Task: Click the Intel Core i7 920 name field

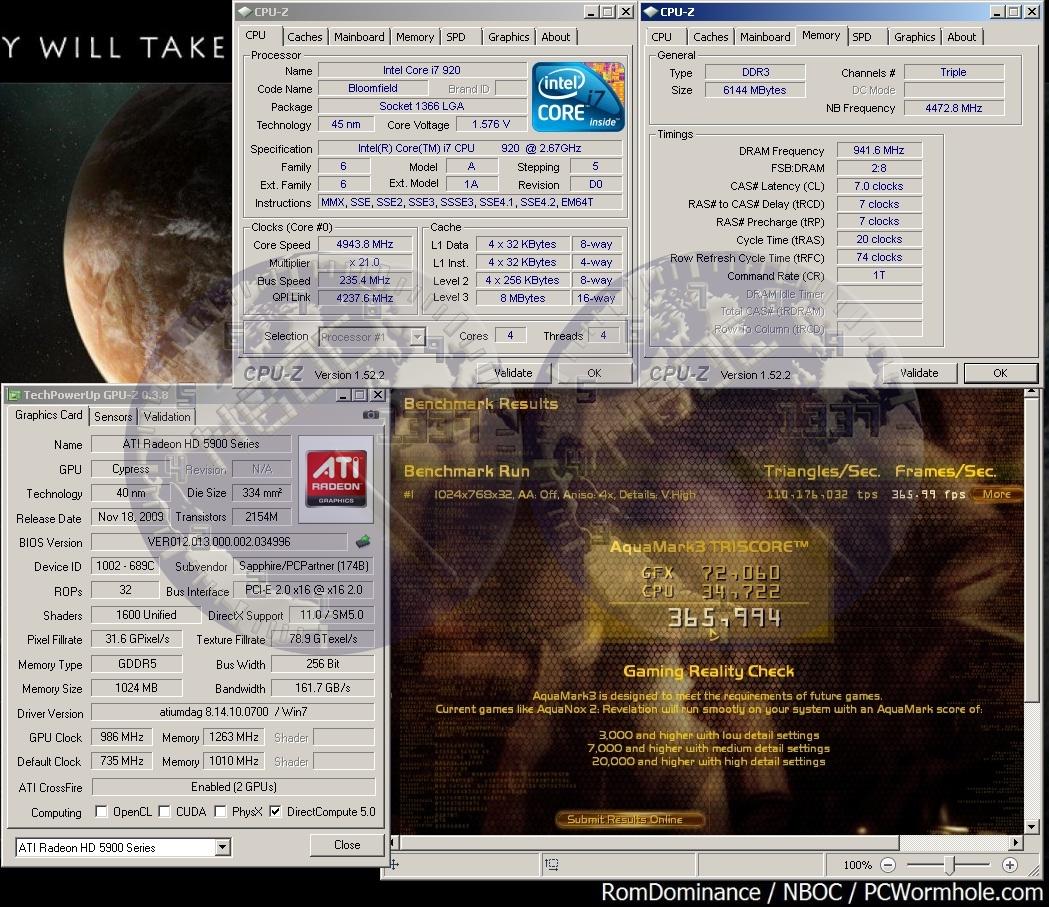Action: click(x=422, y=70)
